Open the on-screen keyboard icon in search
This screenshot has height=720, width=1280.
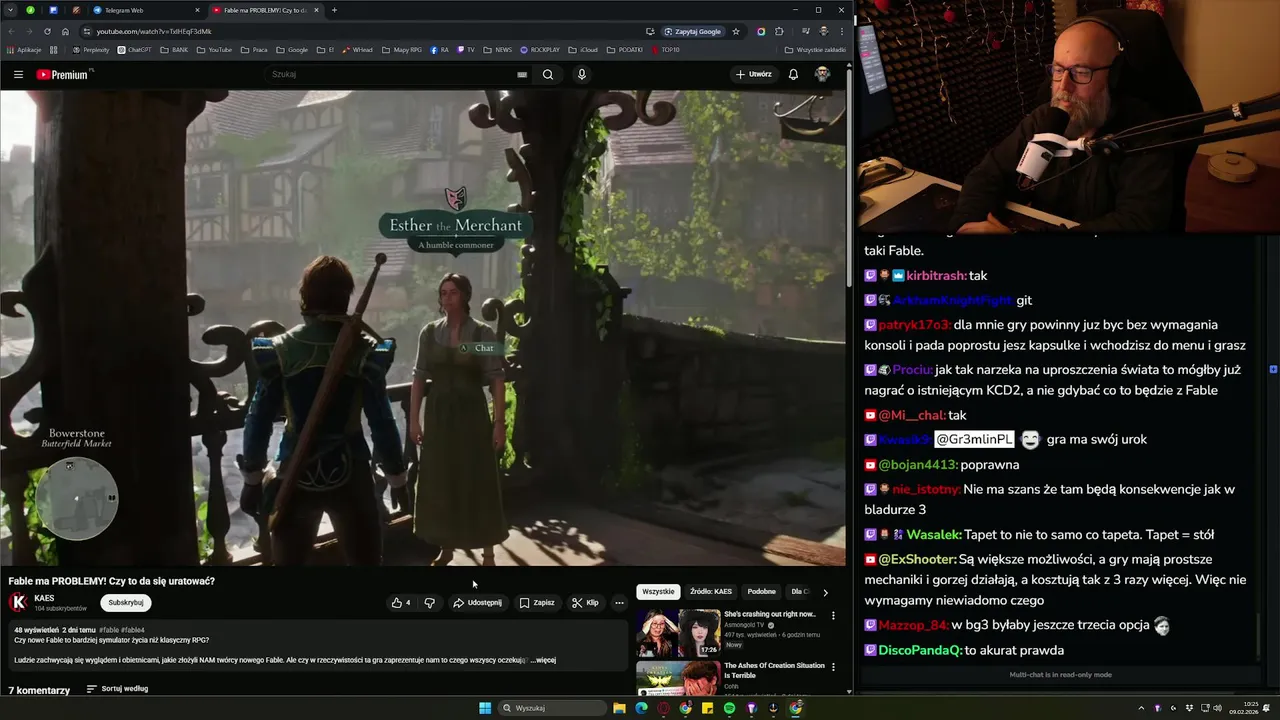[522, 74]
